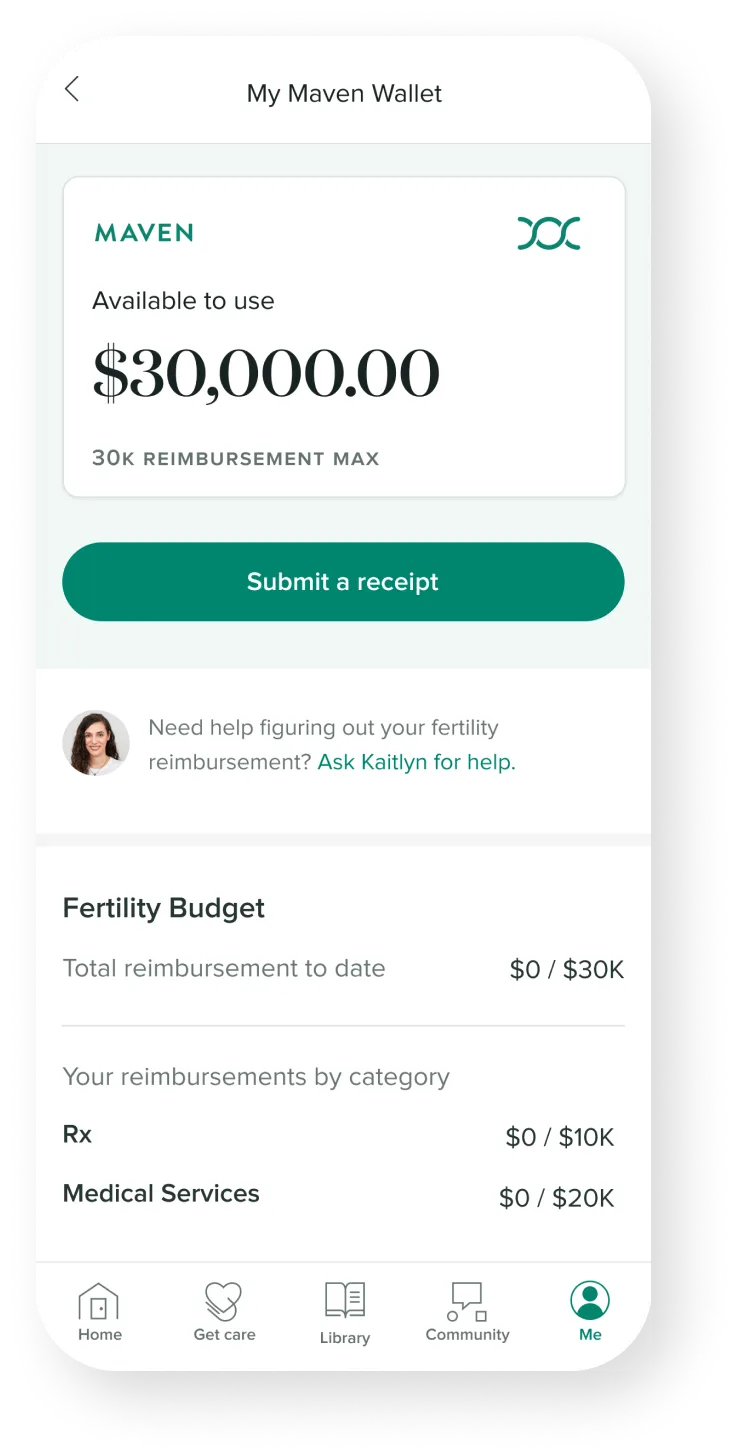Viewport: 735px width, 1455px height.
Task: Tap the back chevron at top left
Action: (72, 89)
